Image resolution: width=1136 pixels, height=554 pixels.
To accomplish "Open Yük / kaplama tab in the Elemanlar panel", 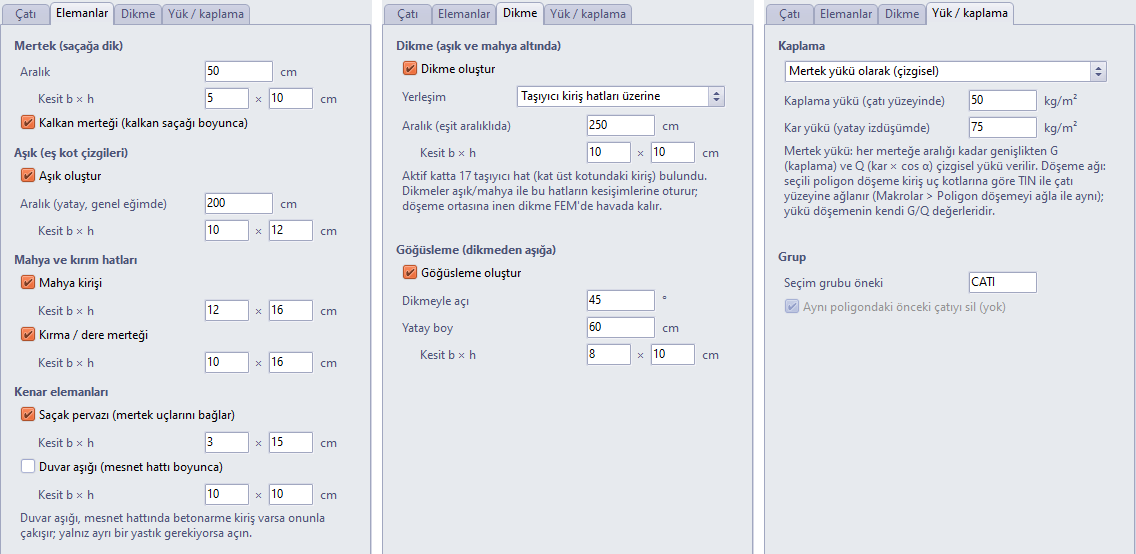I will click(206, 14).
